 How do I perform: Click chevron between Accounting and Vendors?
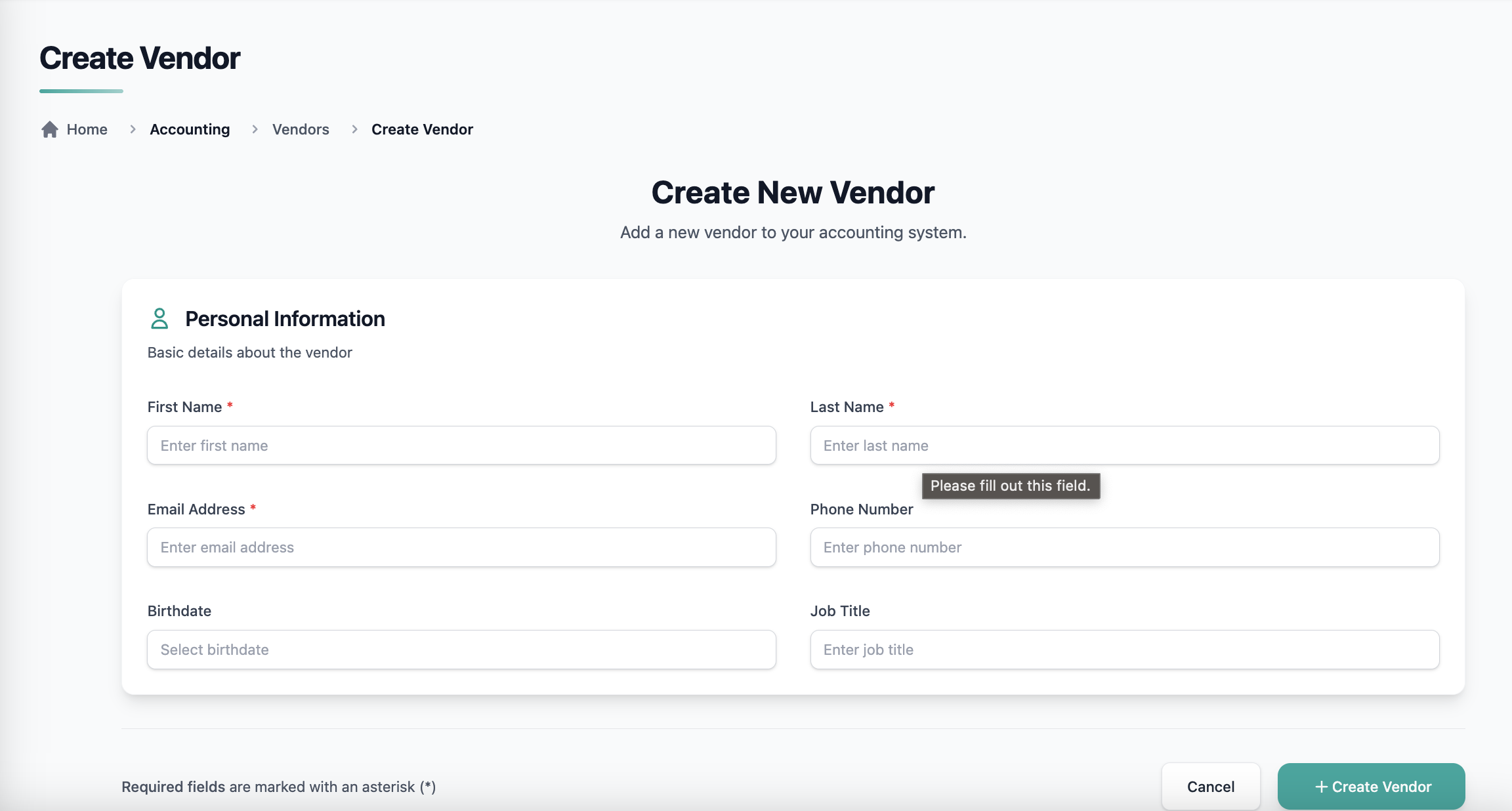click(x=255, y=129)
